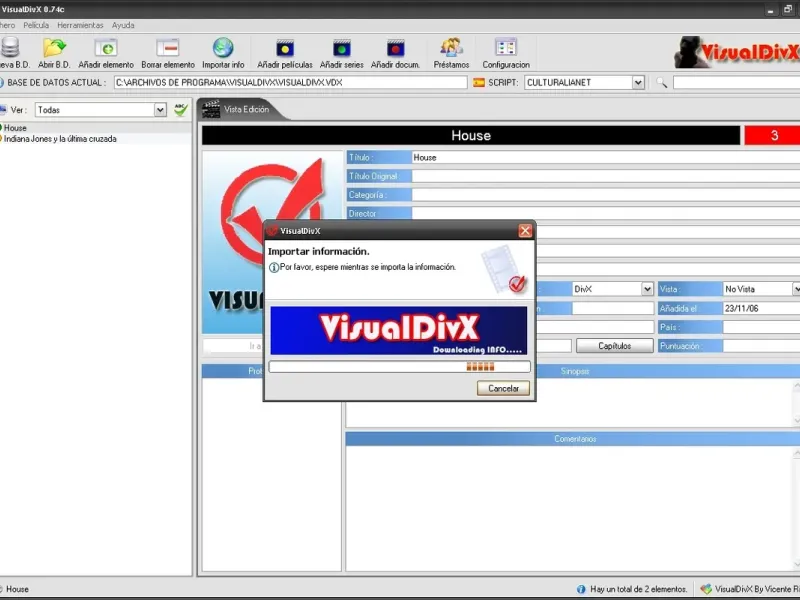Click the Spanish flag script icon

click(479, 82)
